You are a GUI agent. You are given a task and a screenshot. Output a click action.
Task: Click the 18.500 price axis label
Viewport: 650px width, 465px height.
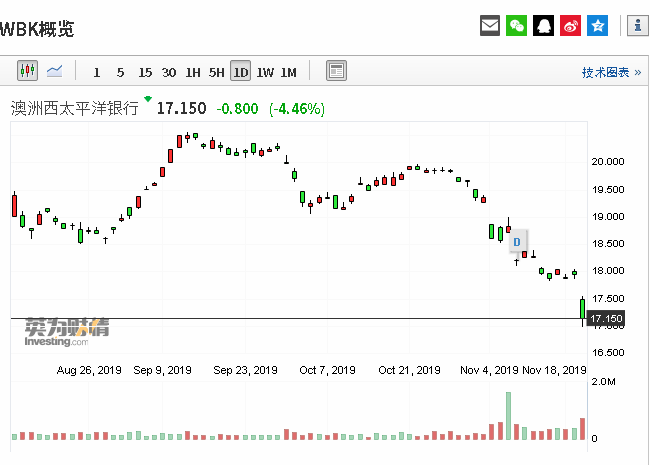[x=608, y=244]
